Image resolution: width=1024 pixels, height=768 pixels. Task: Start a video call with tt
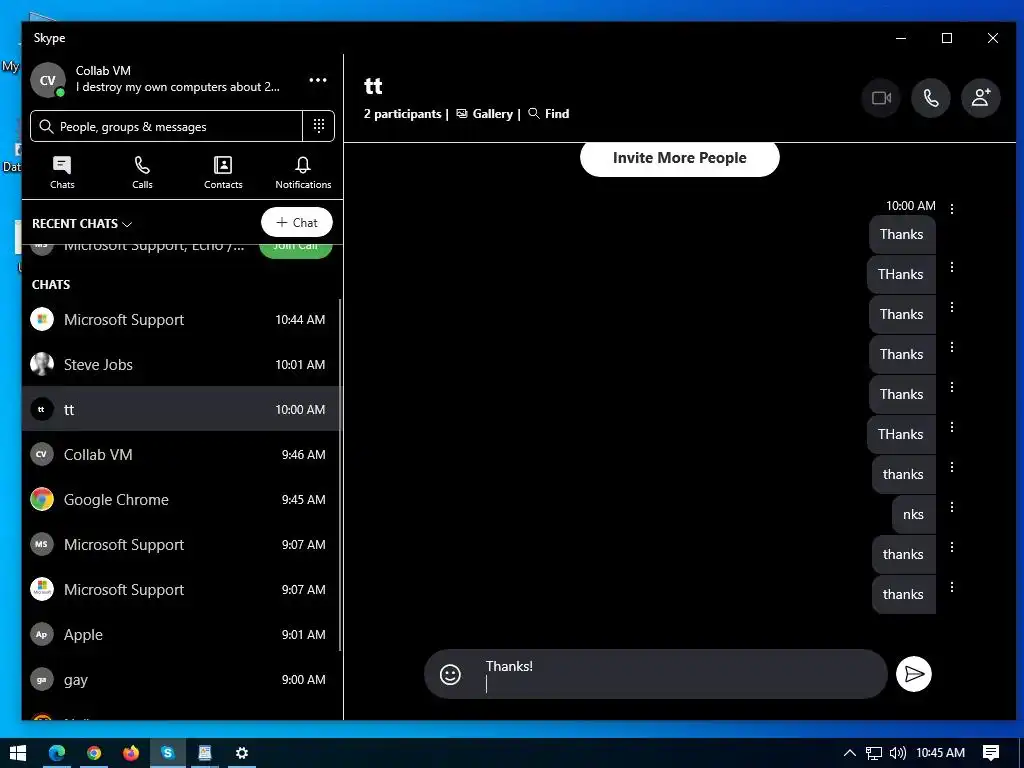coord(881,98)
